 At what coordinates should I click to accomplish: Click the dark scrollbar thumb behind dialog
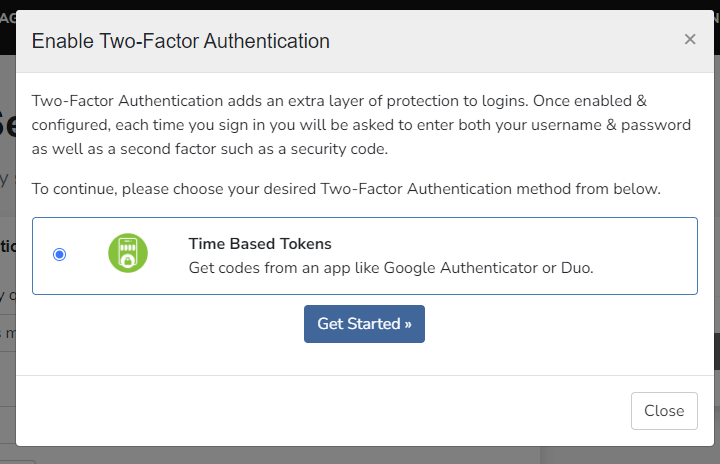coord(717,351)
